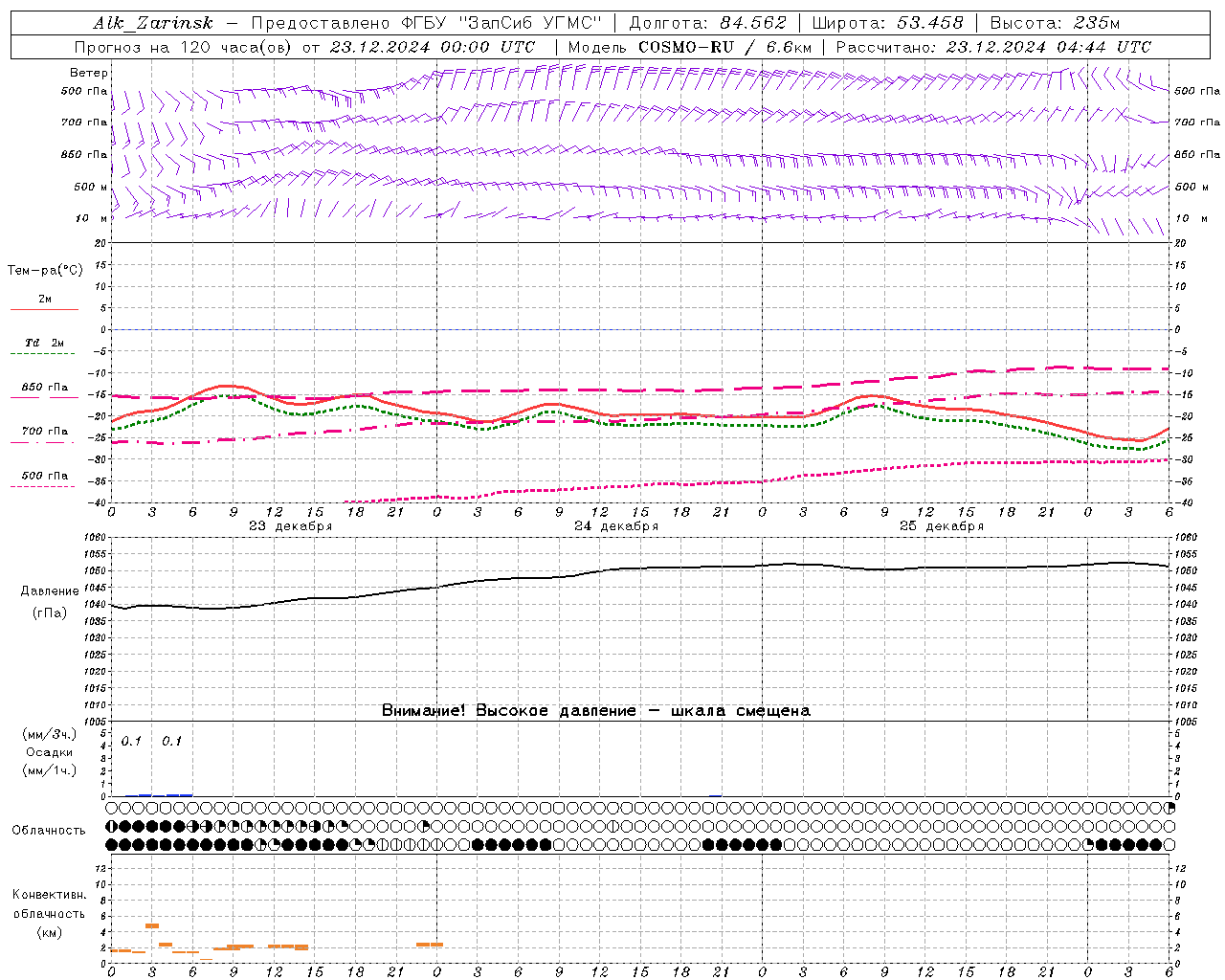The width and height of the screenshot is (1225, 980).
Task: Click the 850 гПа temperature legend entry
Action: tap(45, 388)
